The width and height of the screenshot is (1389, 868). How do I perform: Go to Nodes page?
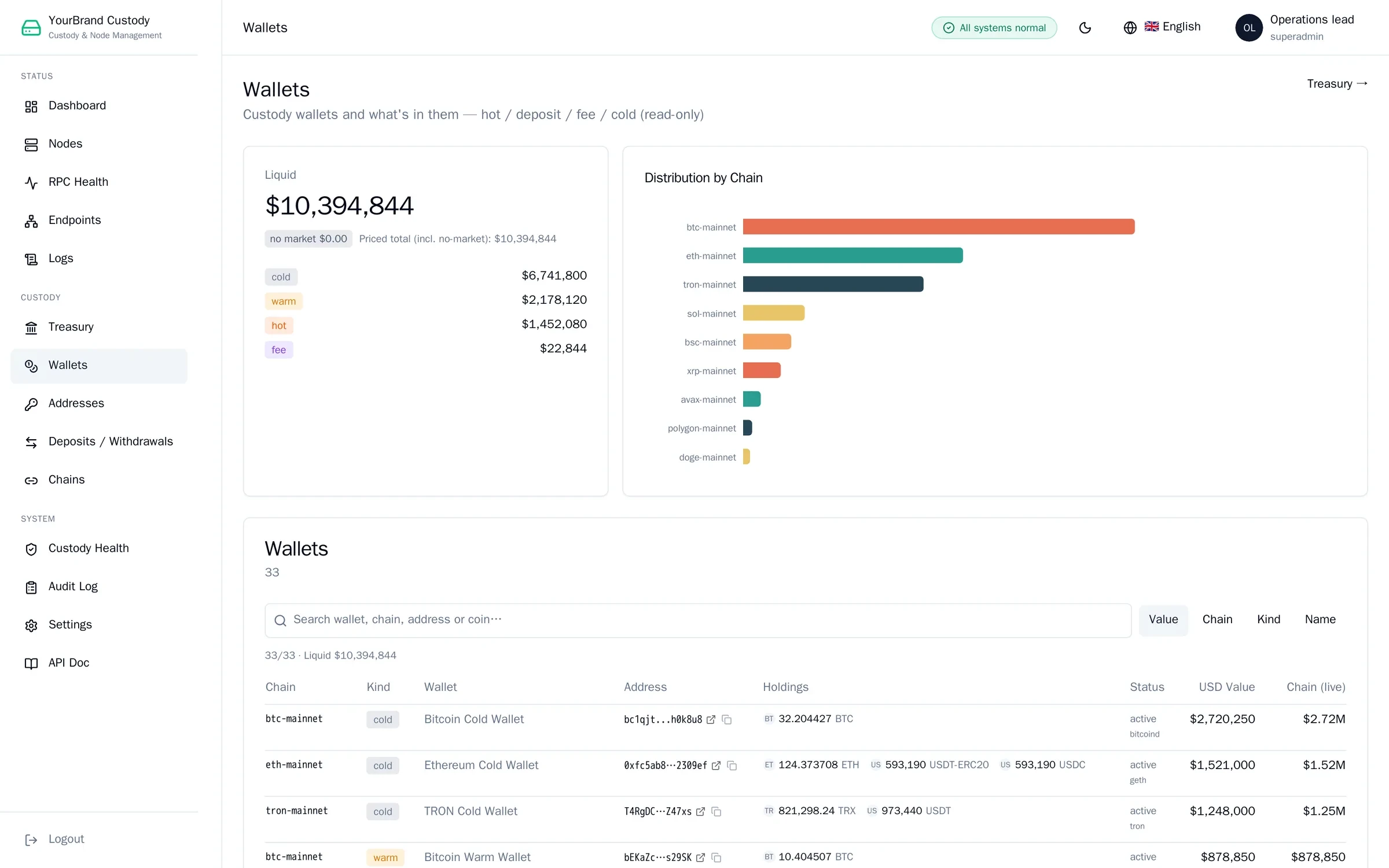click(x=99, y=144)
